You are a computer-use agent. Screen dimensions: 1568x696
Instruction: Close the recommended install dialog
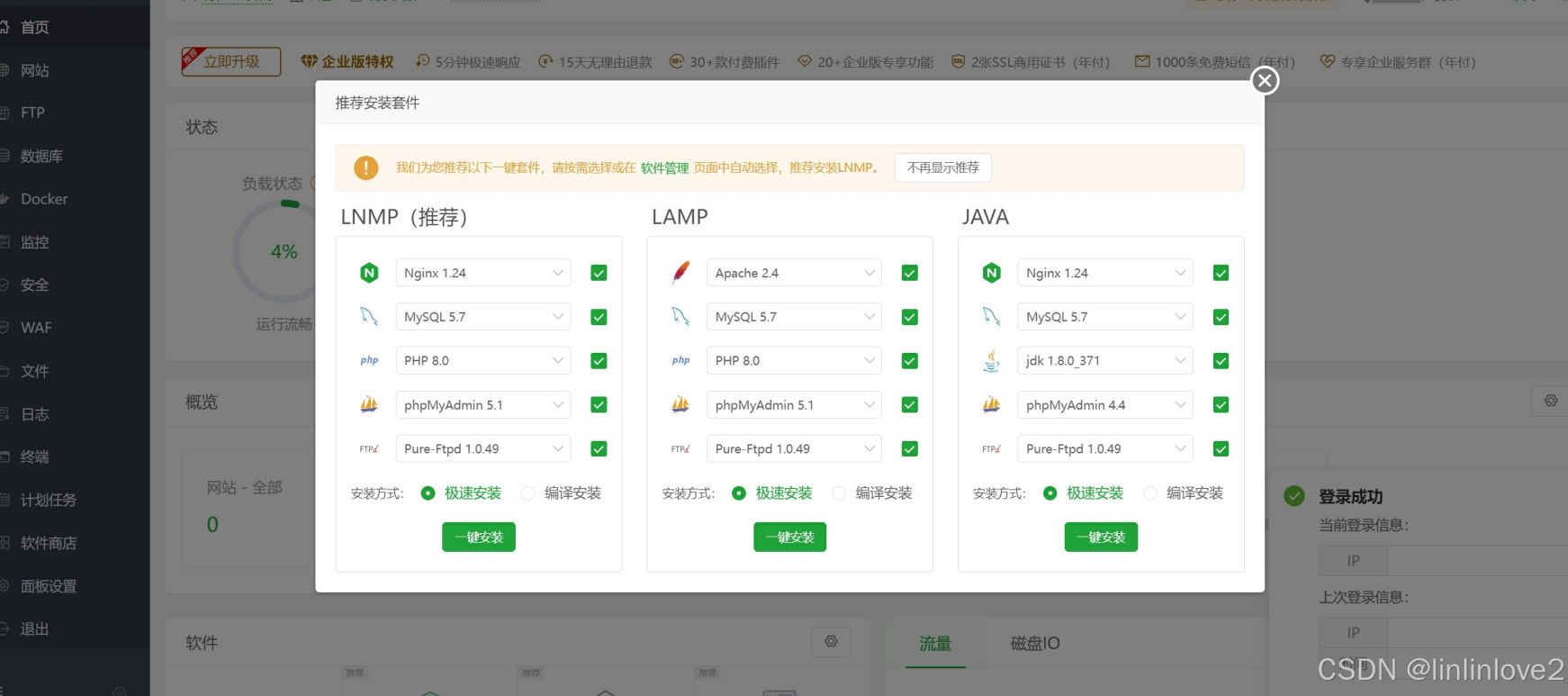point(1265,81)
